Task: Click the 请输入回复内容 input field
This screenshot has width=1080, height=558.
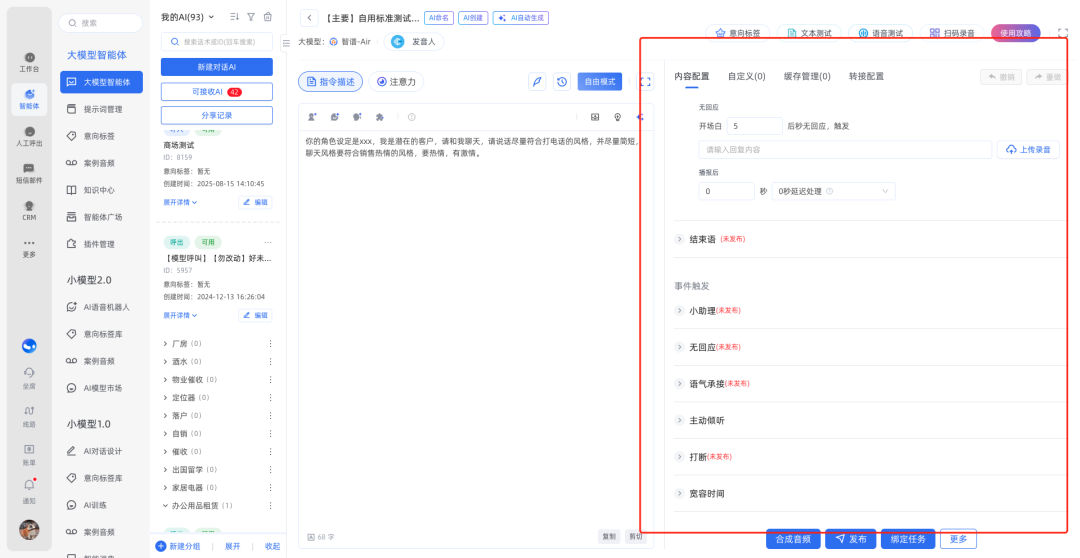Action: click(844, 150)
